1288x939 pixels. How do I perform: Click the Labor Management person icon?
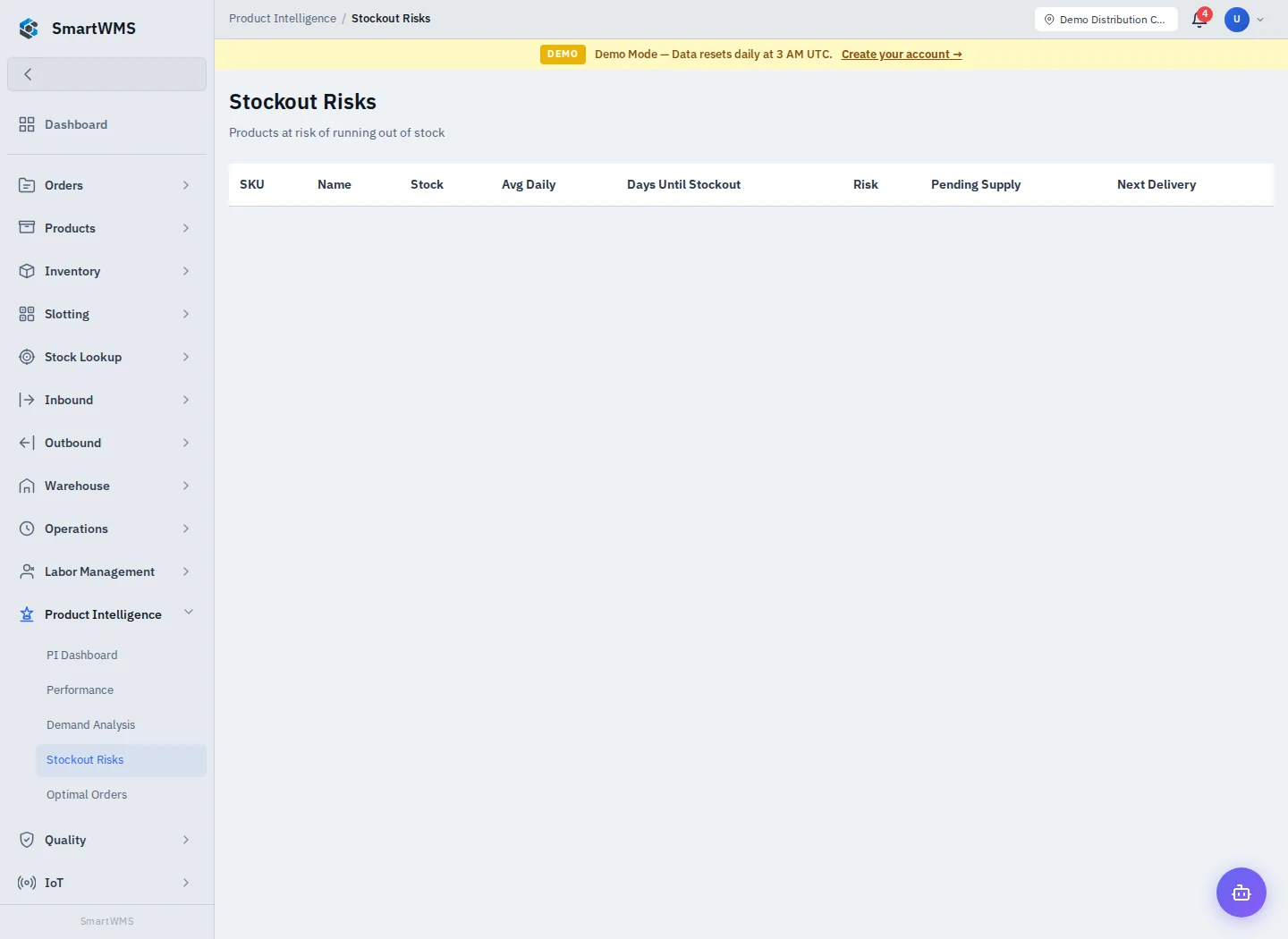(27, 571)
